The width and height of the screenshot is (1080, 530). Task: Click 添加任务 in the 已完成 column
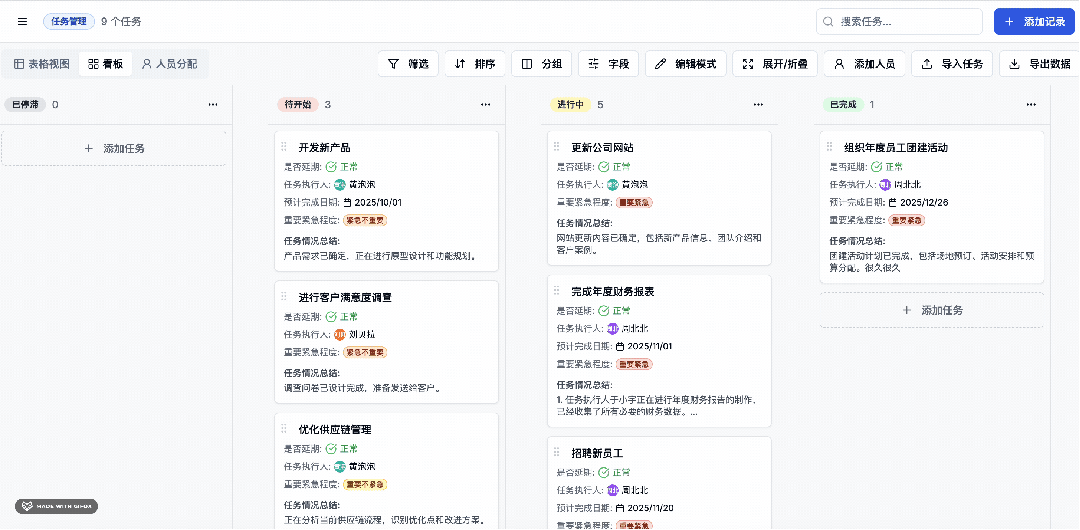coord(932,310)
